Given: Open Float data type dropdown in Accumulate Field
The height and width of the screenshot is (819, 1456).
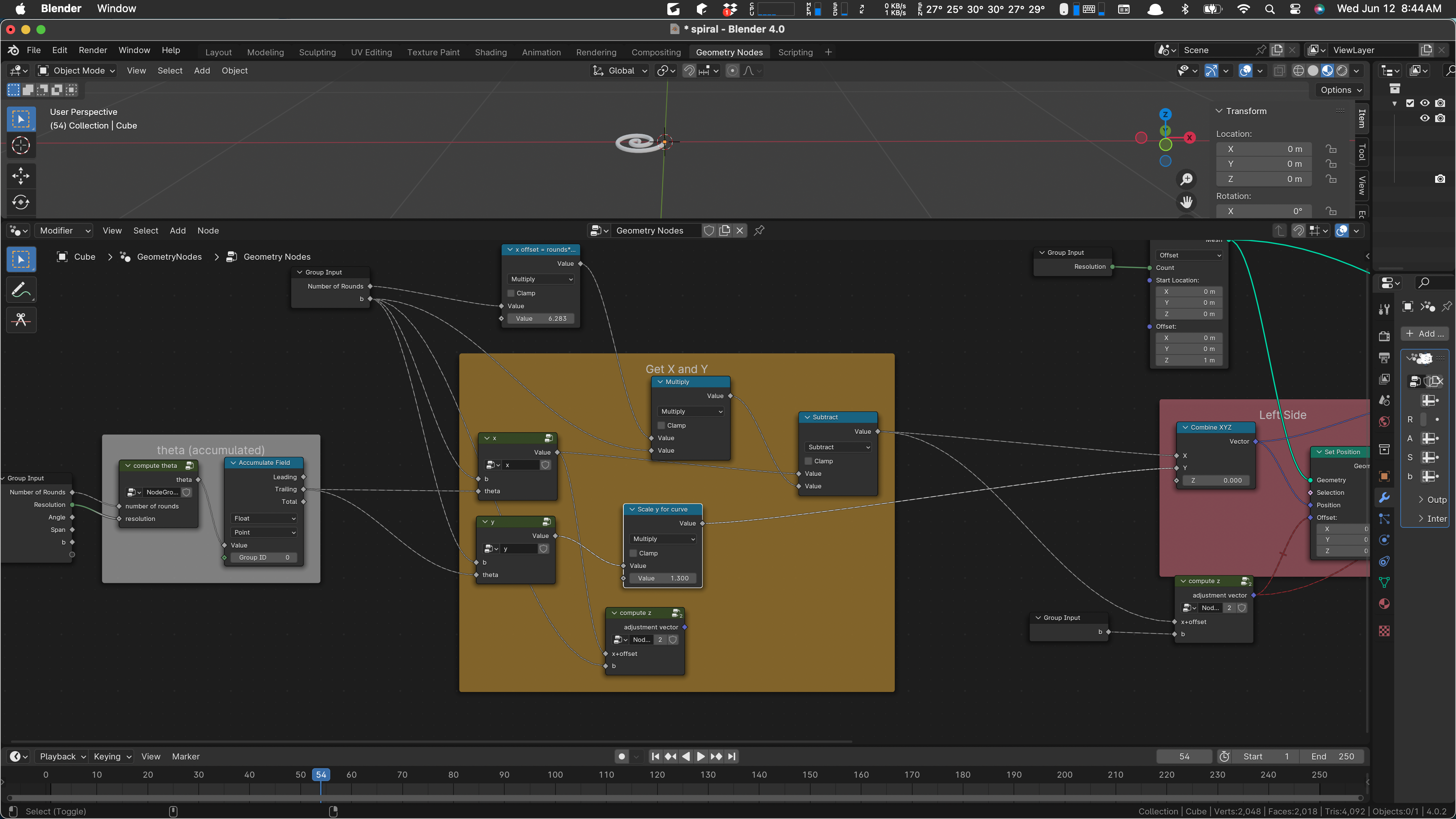Looking at the screenshot, I should coord(265,518).
